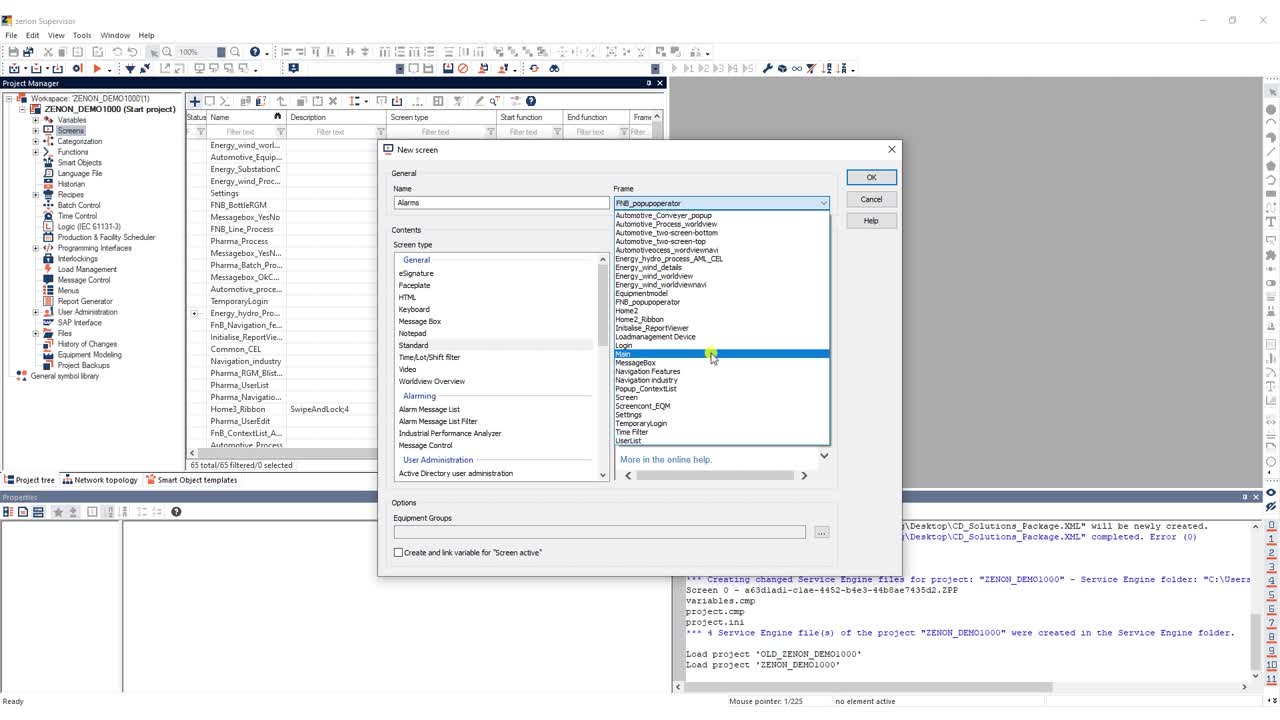Click the Name field containing 'Alarms'

coord(501,202)
